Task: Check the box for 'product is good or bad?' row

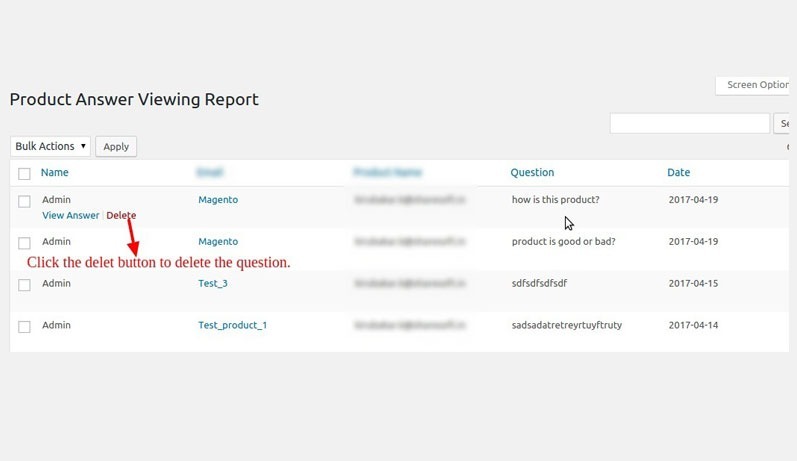Action: [x=24, y=243]
